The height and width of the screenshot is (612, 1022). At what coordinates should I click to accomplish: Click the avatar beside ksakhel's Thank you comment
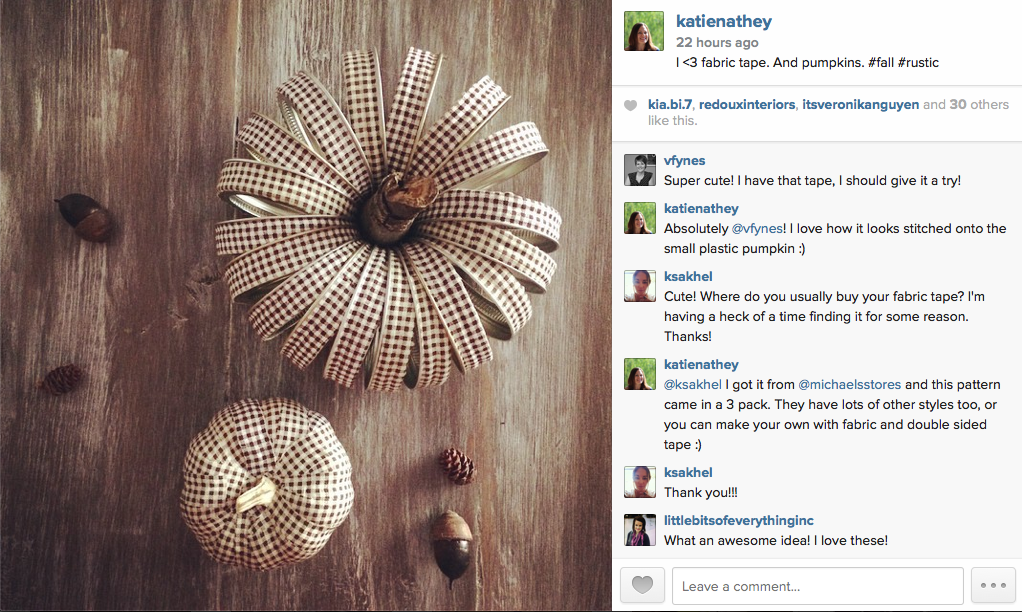(639, 482)
